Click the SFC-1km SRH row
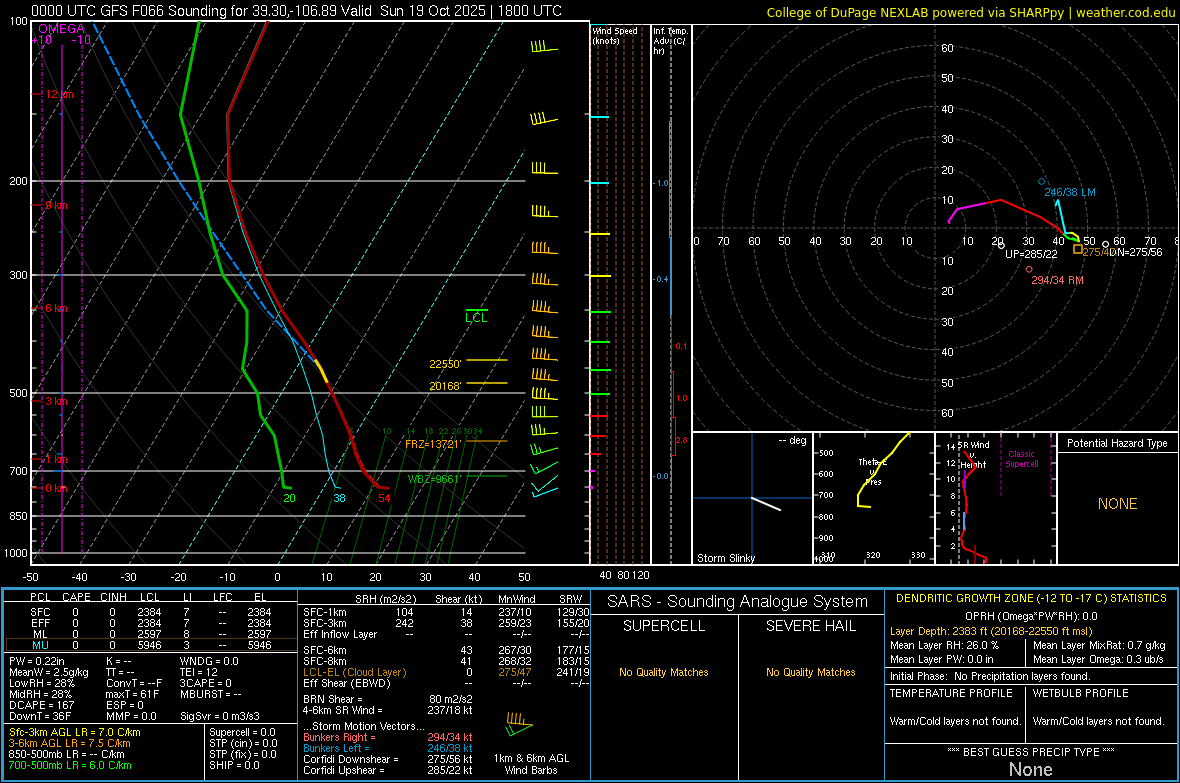The height and width of the screenshot is (783, 1180). tap(446, 612)
